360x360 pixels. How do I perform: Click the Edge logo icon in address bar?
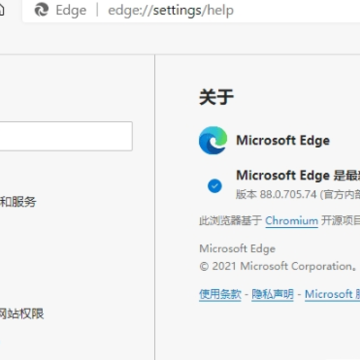42,10
